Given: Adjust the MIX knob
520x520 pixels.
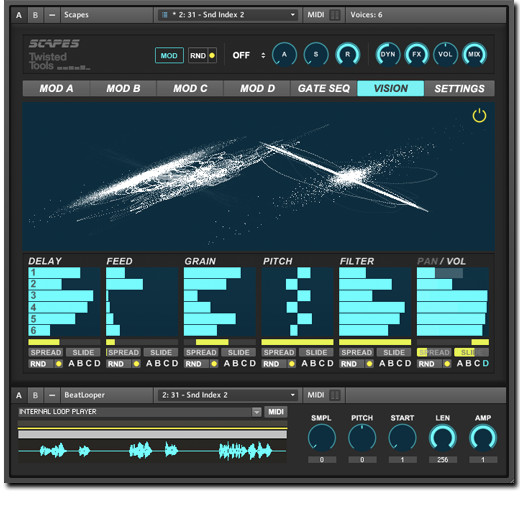Looking at the screenshot, I should click(474, 54).
